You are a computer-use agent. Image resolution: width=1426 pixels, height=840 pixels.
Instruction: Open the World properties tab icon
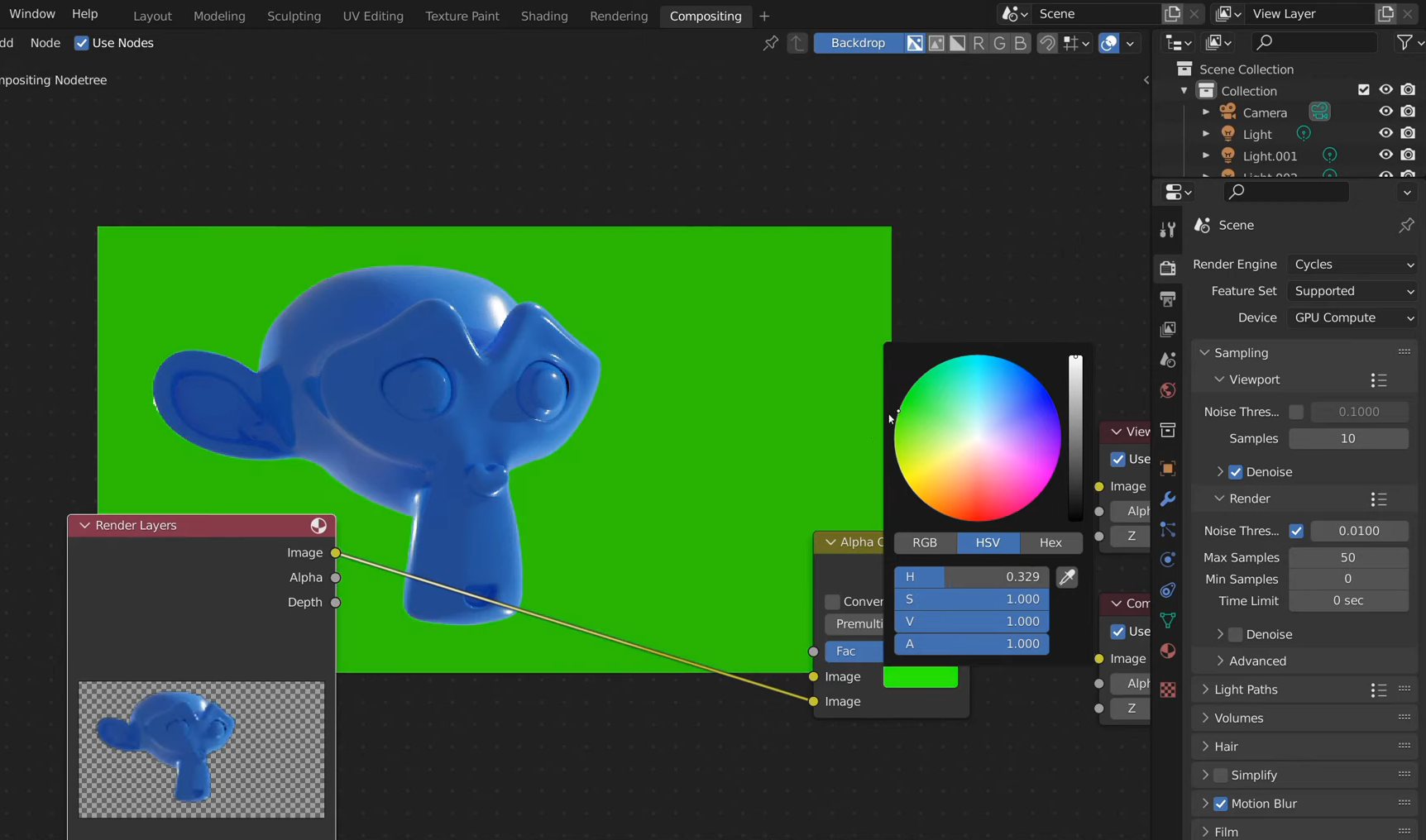click(1167, 390)
